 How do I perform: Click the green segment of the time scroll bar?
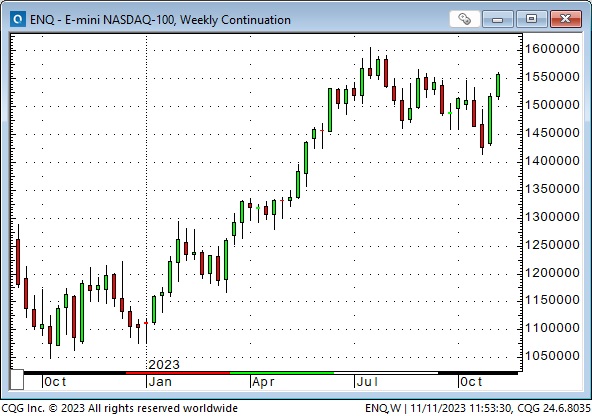point(282,373)
